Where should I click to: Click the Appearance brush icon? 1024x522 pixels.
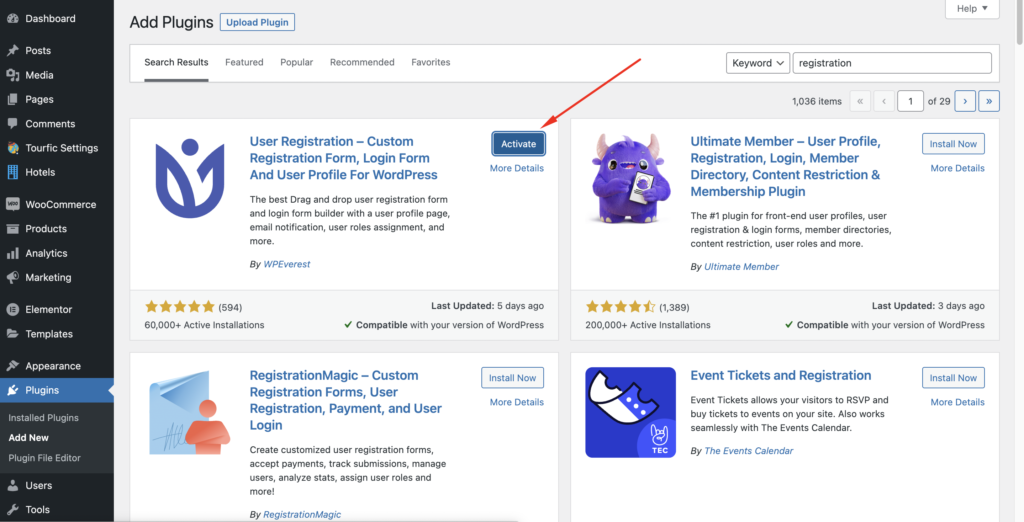point(12,366)
